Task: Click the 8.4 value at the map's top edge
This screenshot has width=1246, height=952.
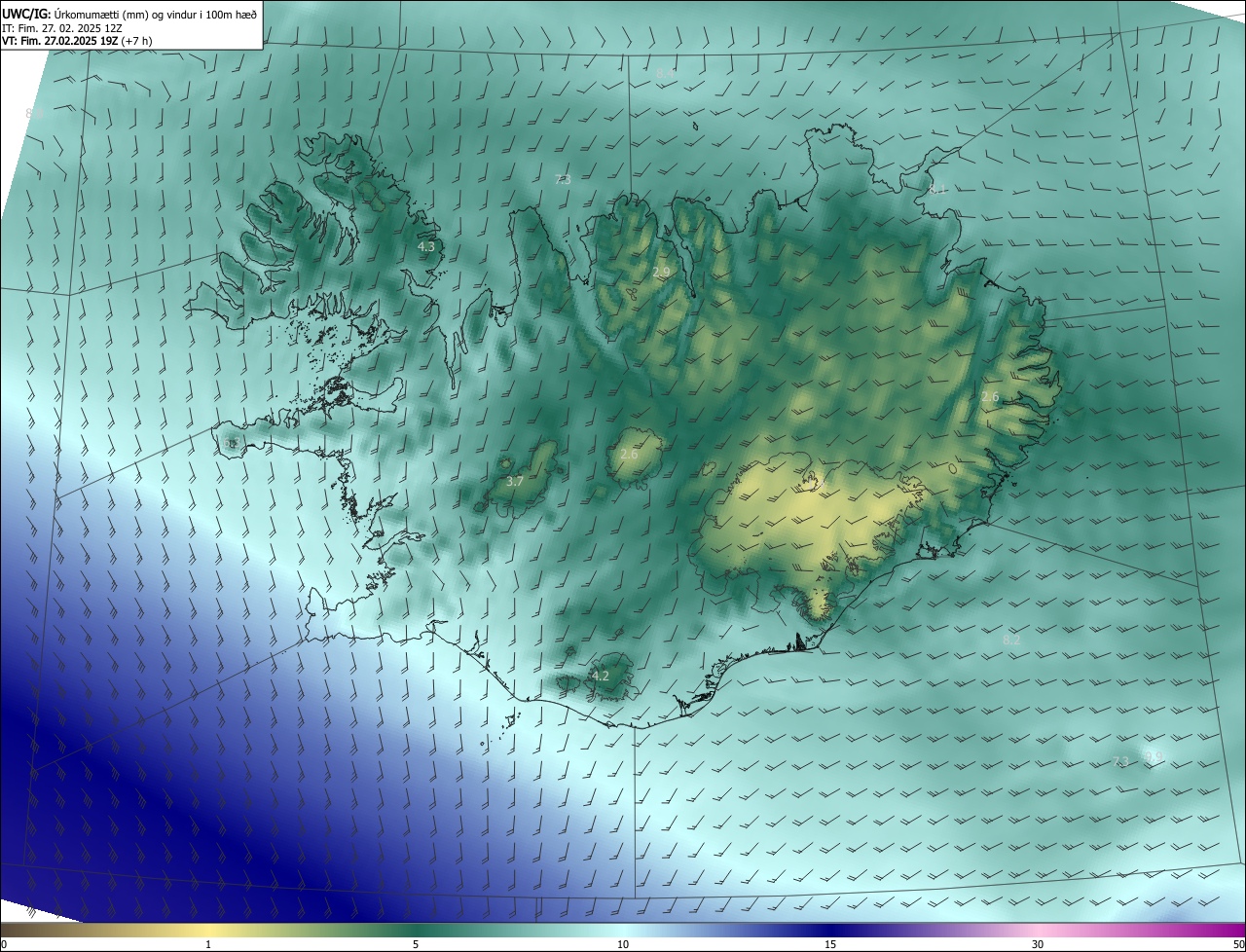Action: click(665, 73)
